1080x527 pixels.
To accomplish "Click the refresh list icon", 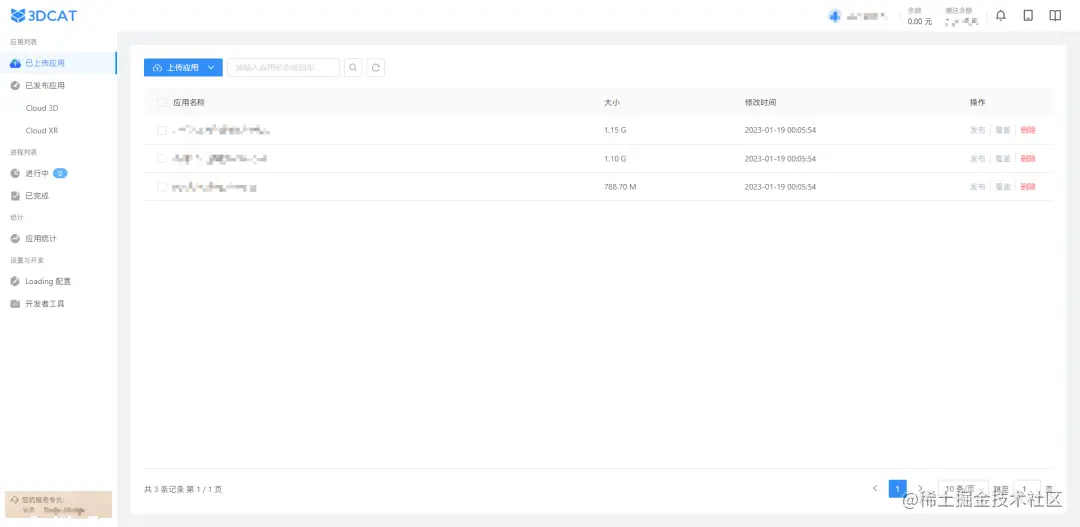I will pyautogui.click(x=375, y=68).
